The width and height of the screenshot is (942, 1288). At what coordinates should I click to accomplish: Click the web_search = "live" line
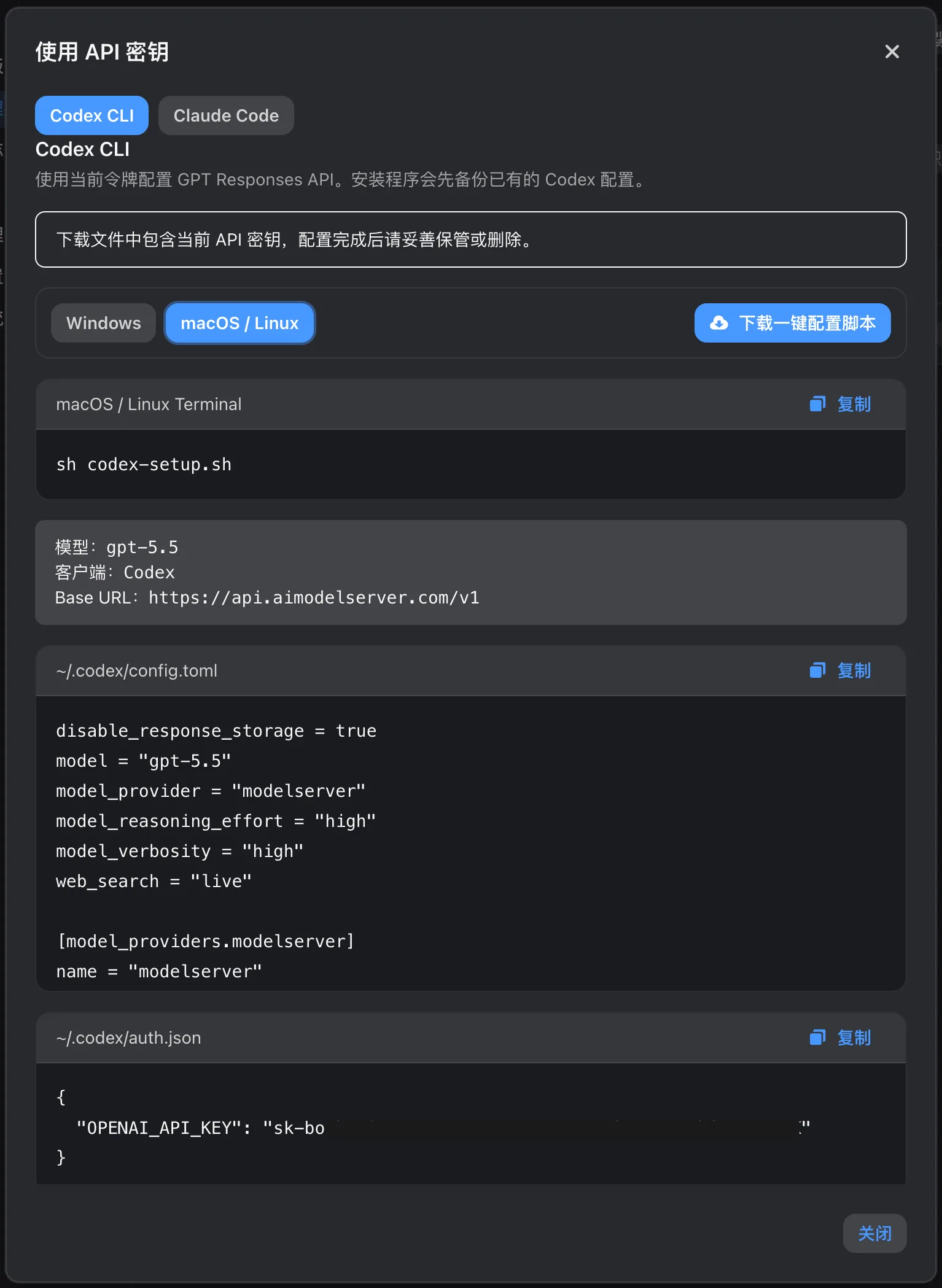coord(154,881)
